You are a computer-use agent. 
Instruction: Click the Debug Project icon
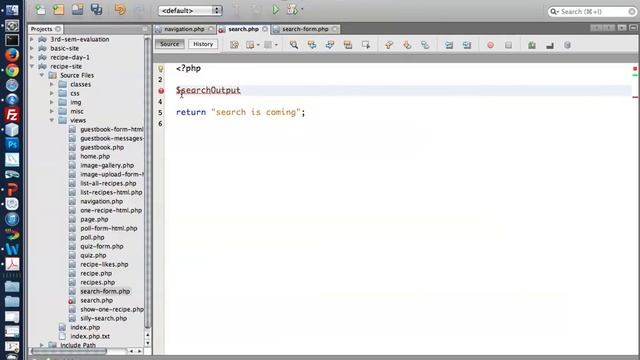click(x=292, y=9)
